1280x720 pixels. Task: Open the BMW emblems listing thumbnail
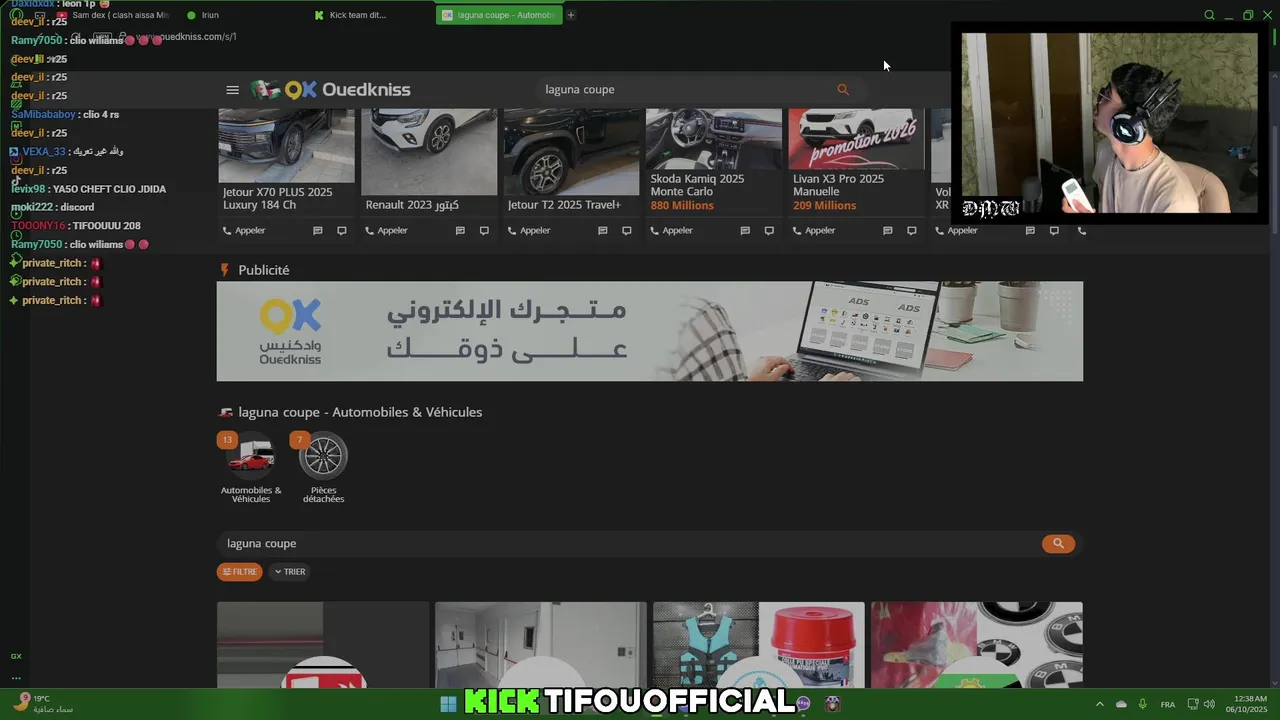coord(977,645)
